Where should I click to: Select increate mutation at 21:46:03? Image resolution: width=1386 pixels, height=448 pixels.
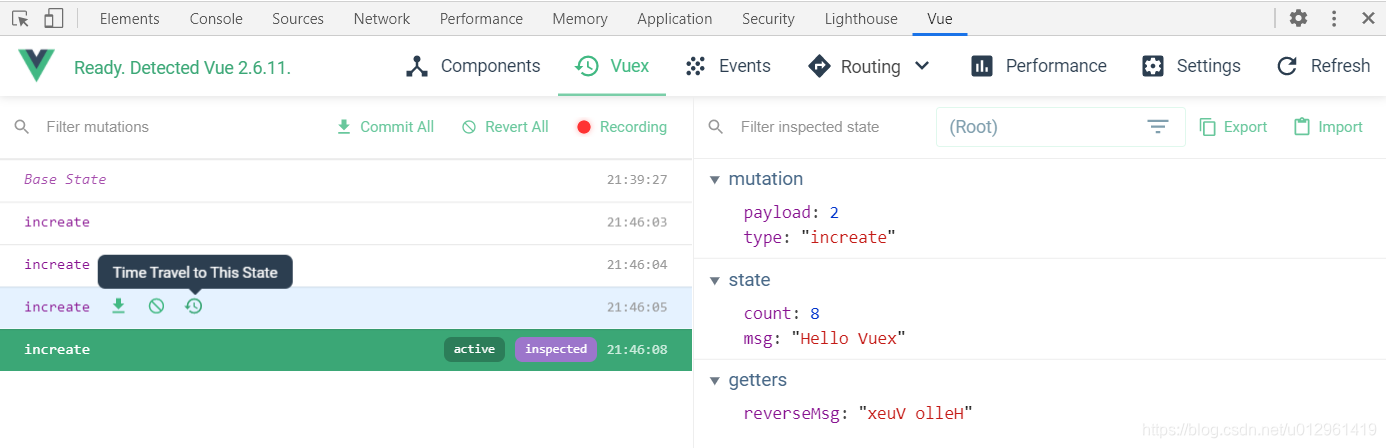coord(346,222)
